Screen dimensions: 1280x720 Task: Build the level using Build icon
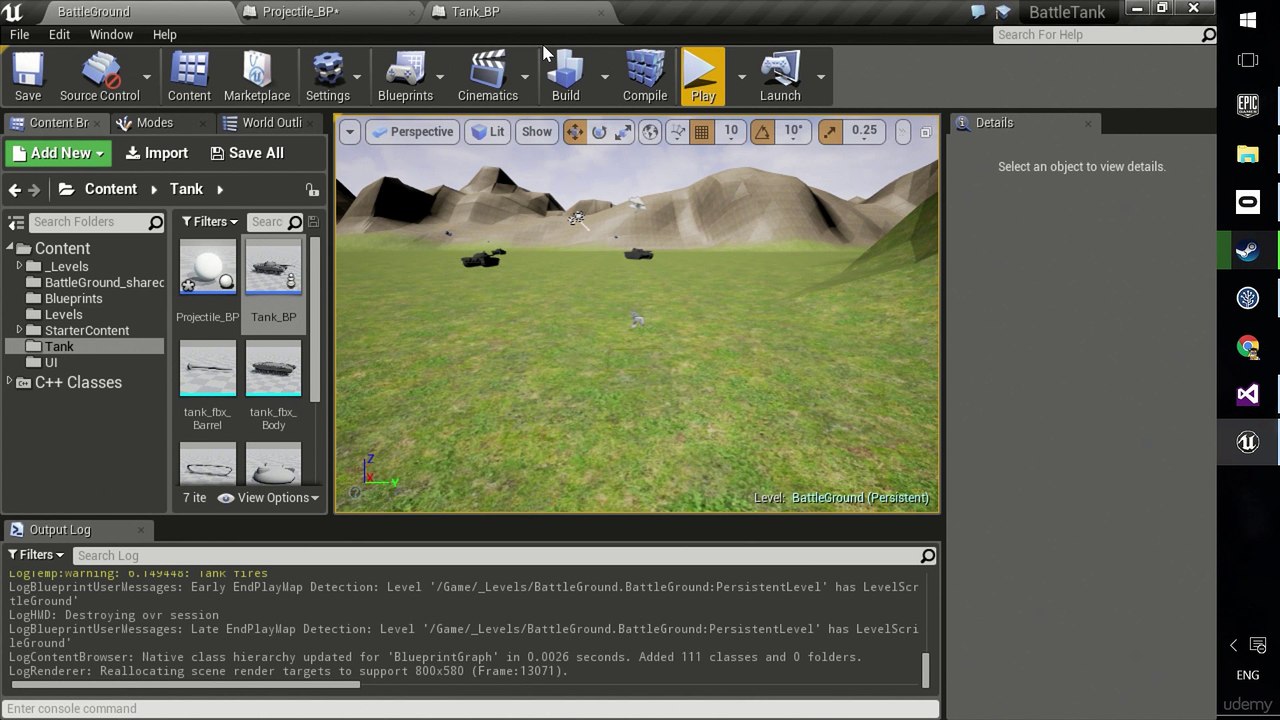[x=566, y=77]
